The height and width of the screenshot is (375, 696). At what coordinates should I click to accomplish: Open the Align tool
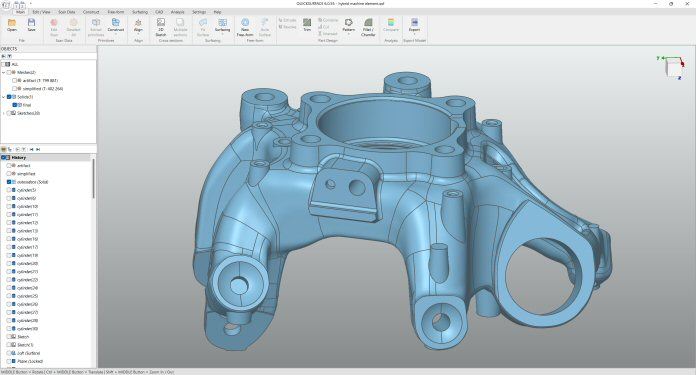pos(138,25)
